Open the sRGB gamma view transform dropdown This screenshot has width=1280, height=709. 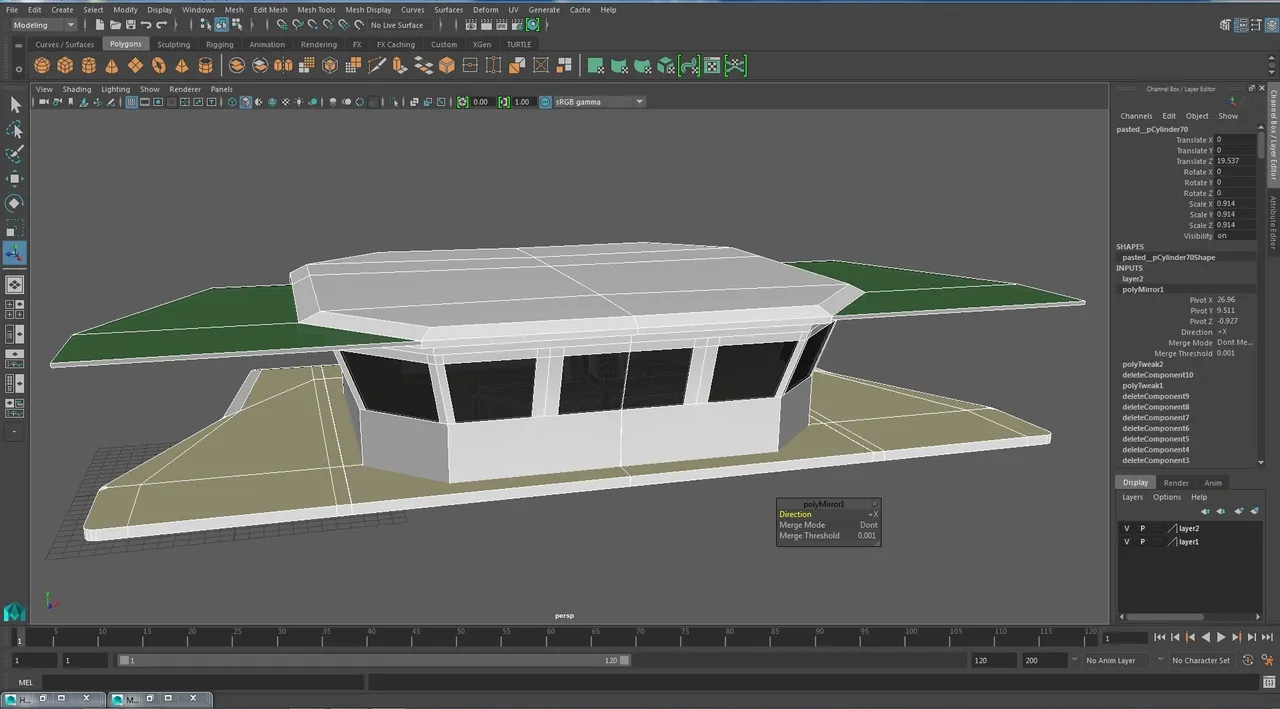(x=599, y=102)
